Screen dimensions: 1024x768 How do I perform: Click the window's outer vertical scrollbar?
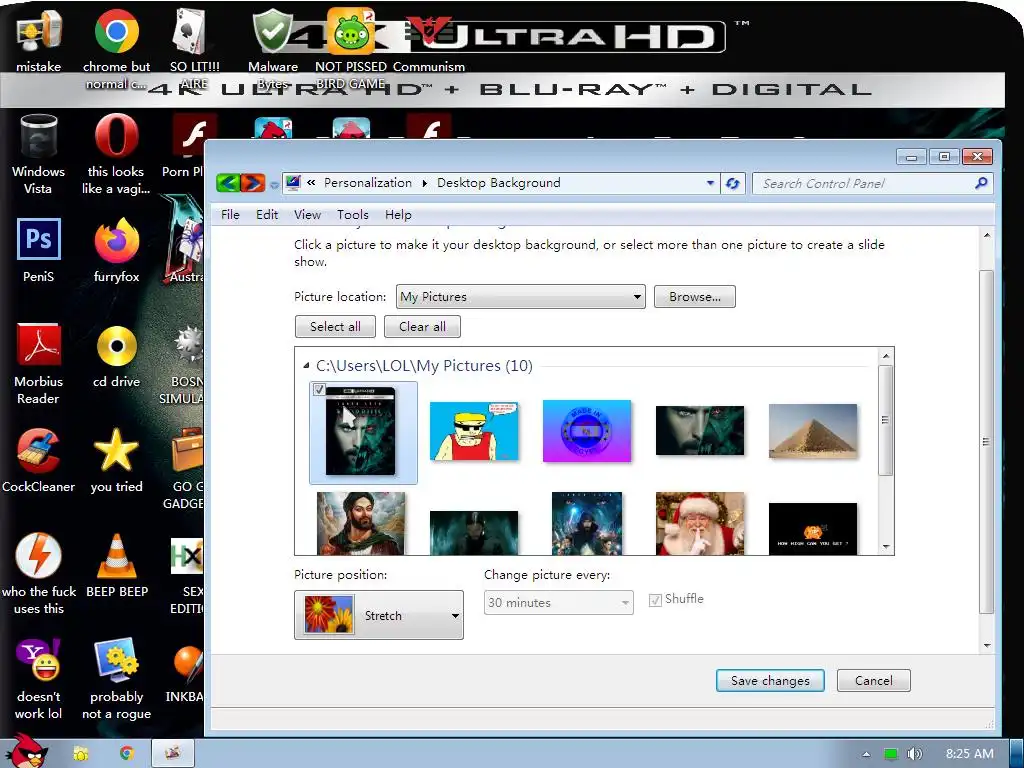[x=987, y=441]
